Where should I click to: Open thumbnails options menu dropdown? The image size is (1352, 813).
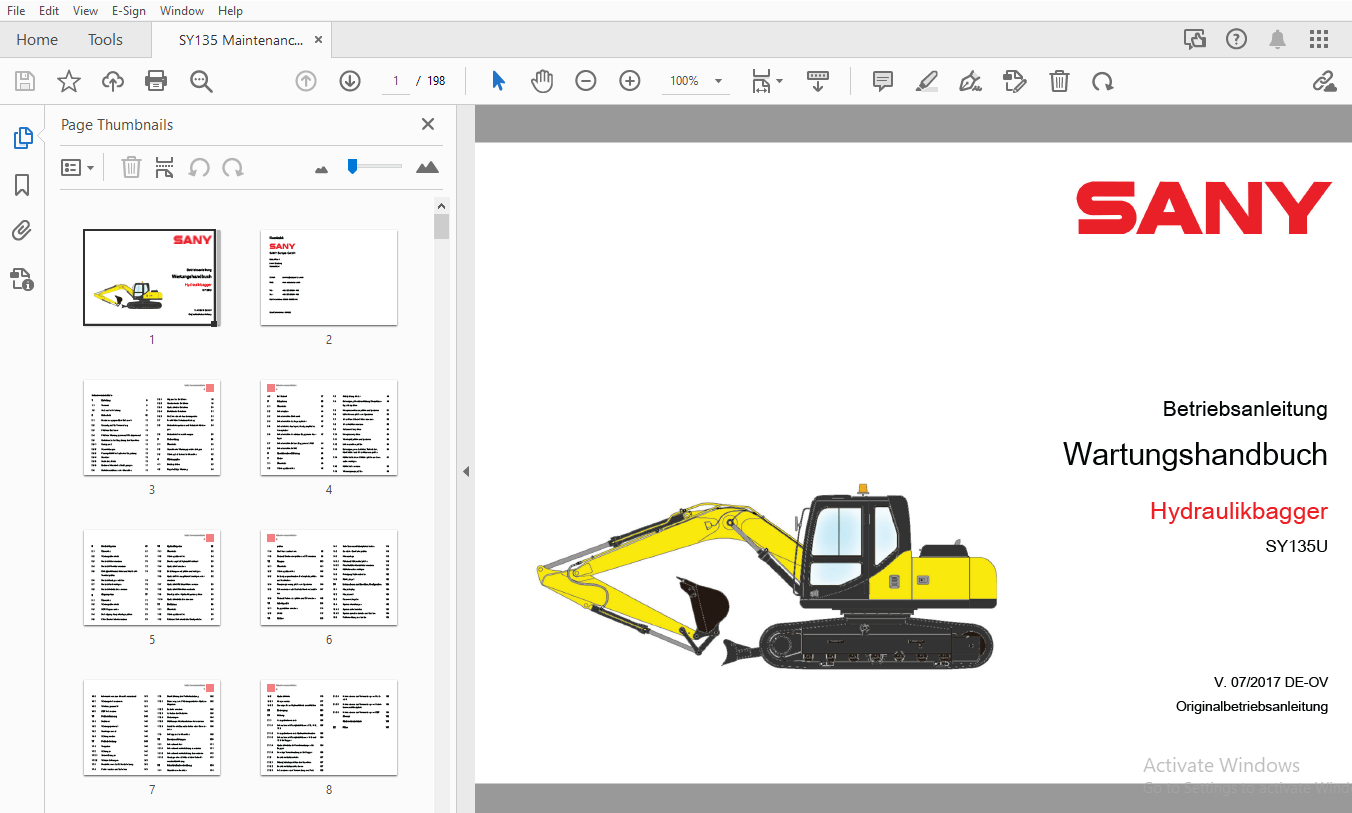pyautogui.click(x=77, y=167)
